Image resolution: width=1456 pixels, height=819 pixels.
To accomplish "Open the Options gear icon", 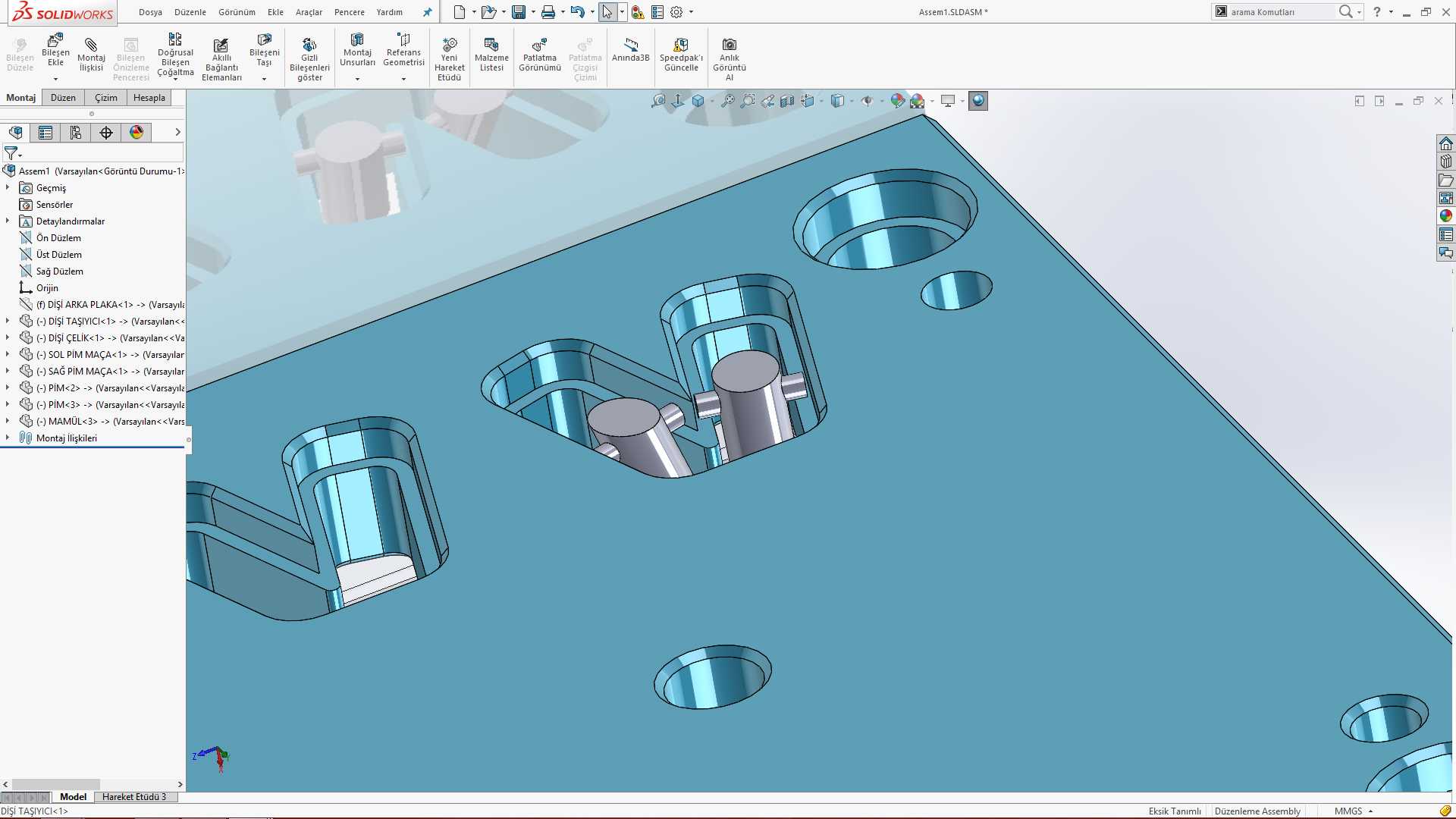I will (676, 12).
